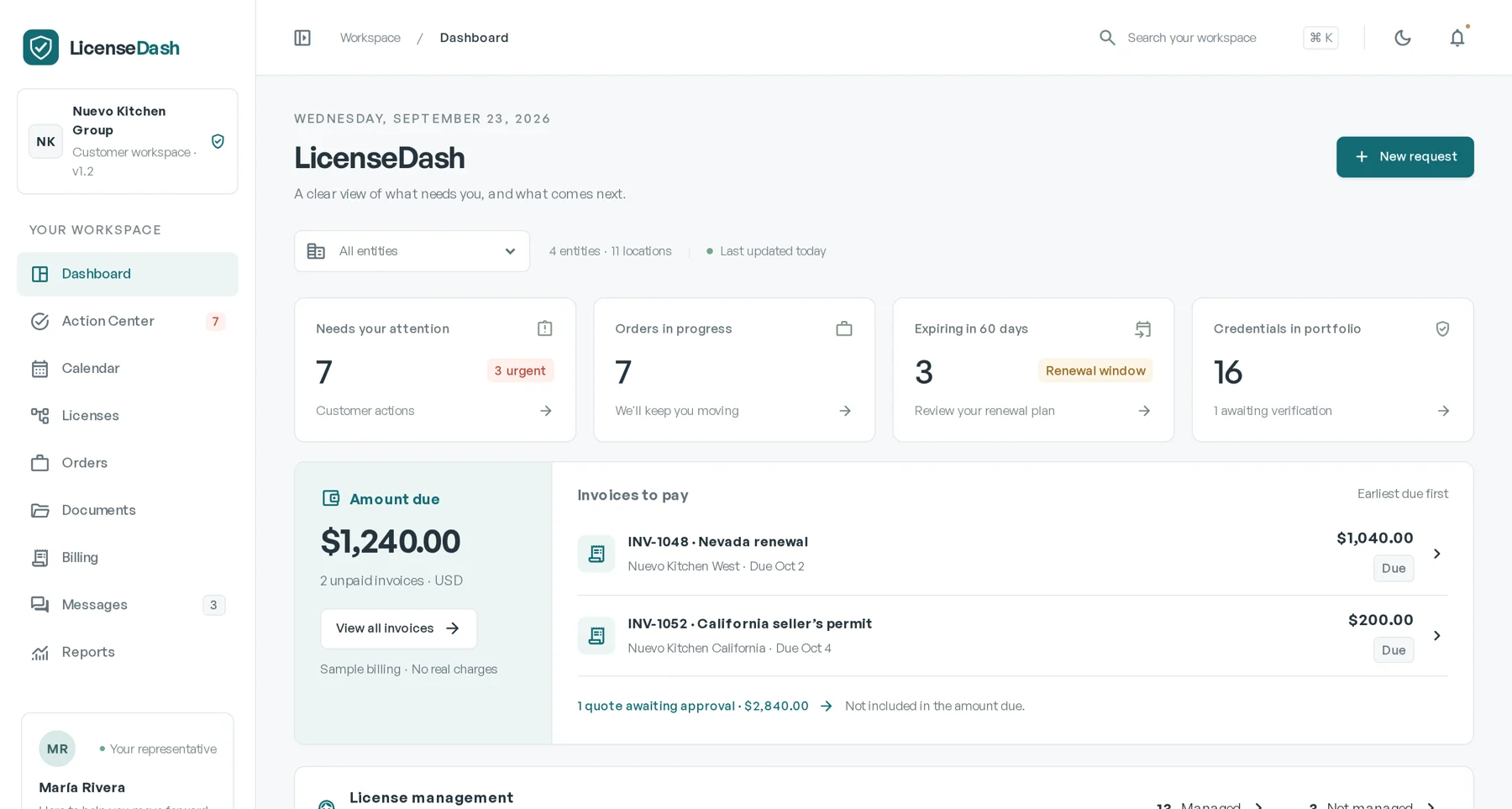
Task: Click the invoice icon for INV-1052
Action: [x=596, y=636]
